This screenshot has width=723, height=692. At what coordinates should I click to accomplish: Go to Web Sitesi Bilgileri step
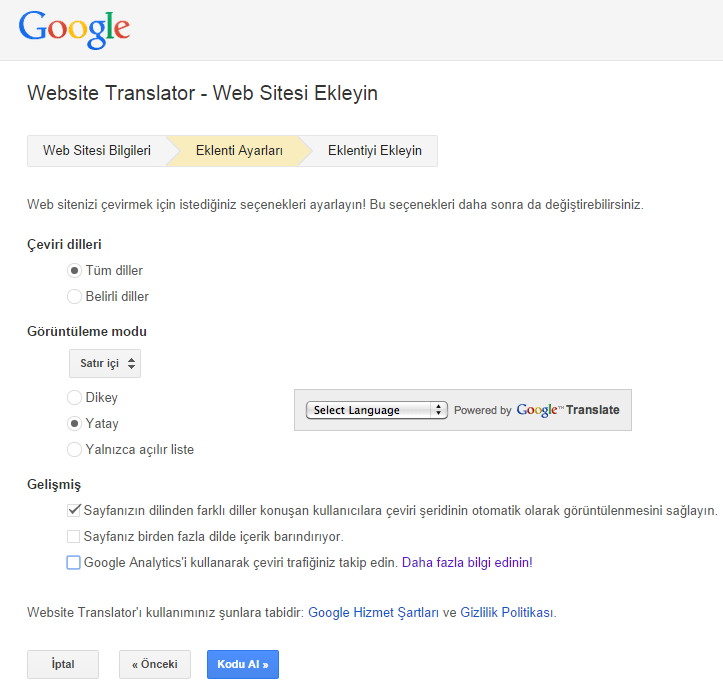97,151
